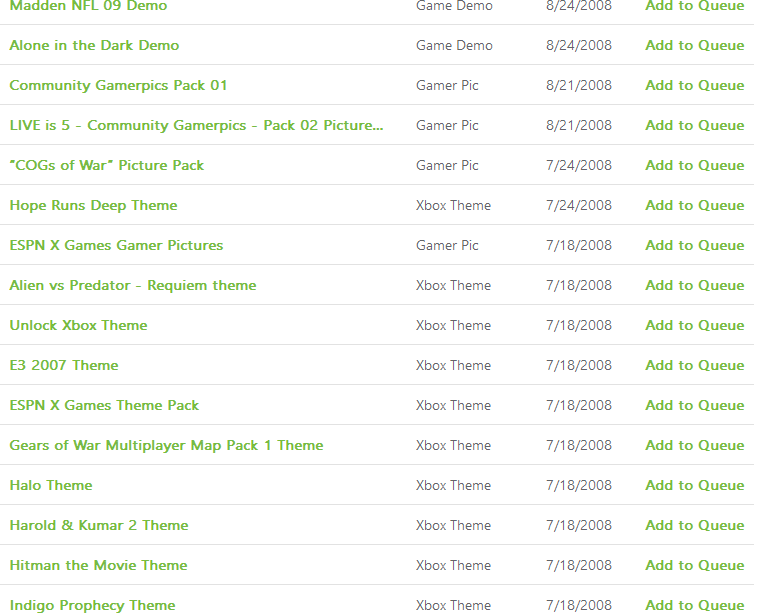
Task: Select Xbox Theme type in E3 2007 Theme row
Action: [453, 366]
